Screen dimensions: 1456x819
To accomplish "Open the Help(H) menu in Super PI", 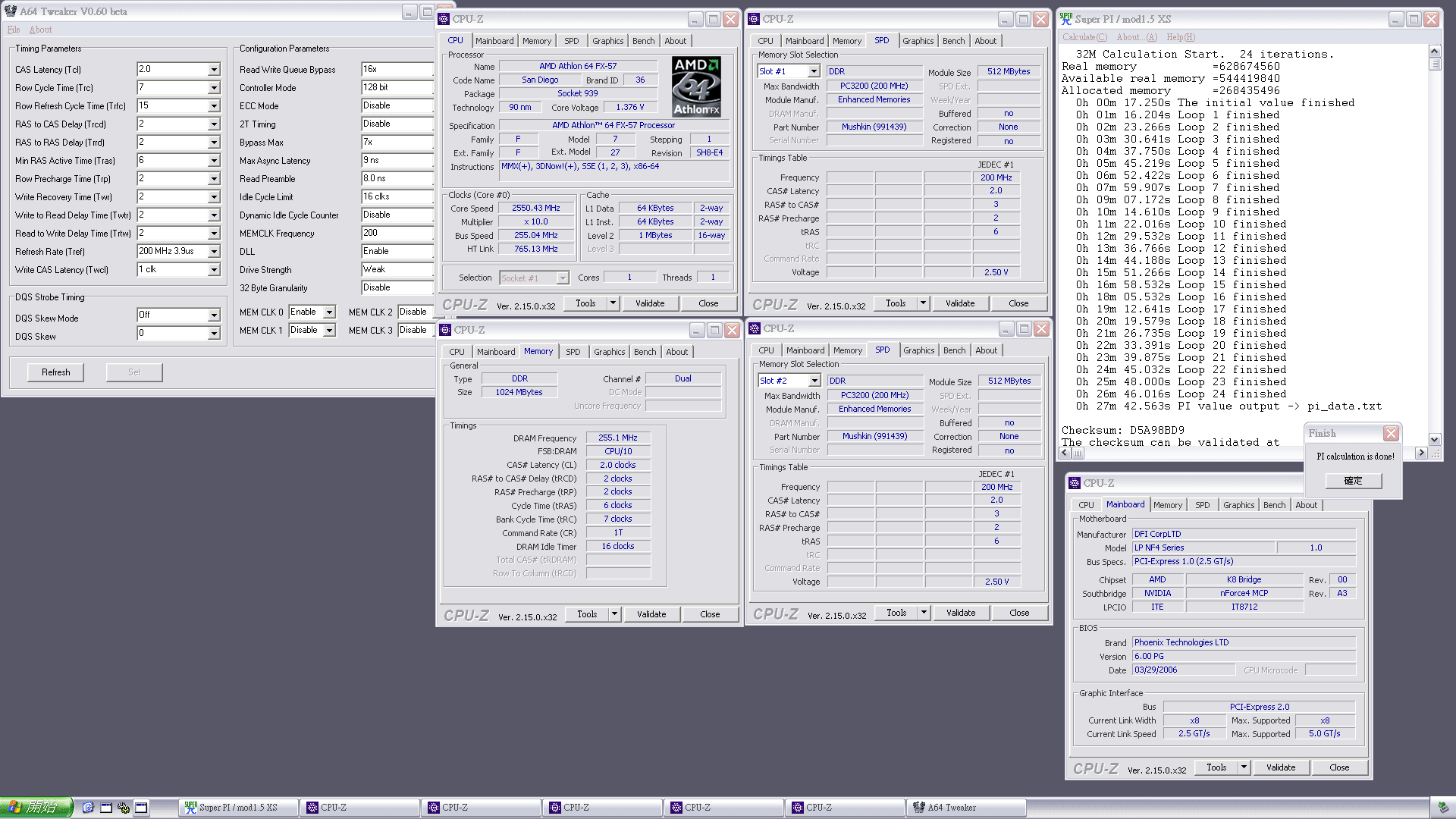I will pyautogui.click(x=1181, y=37).
